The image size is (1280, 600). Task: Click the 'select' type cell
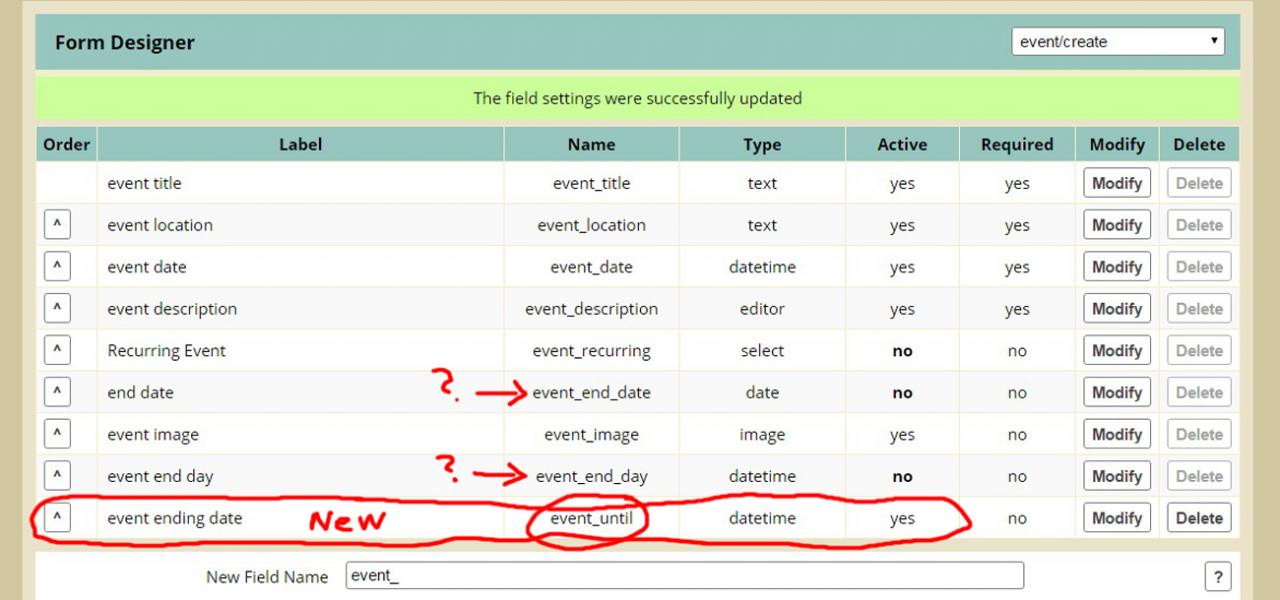[762, 351]
